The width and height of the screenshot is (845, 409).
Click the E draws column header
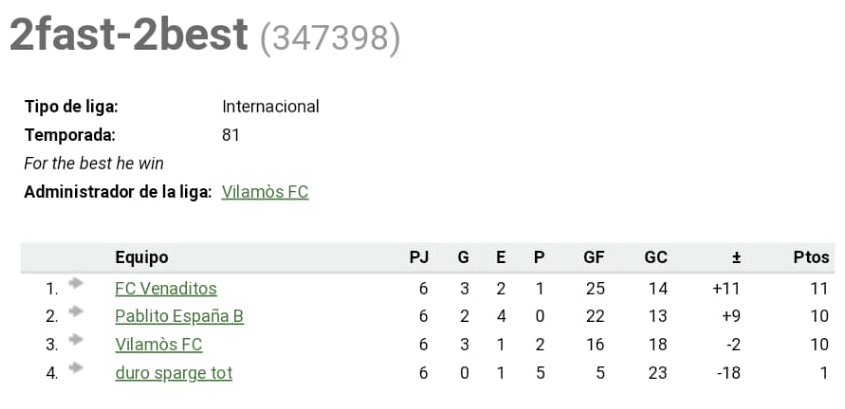point(501,257)
